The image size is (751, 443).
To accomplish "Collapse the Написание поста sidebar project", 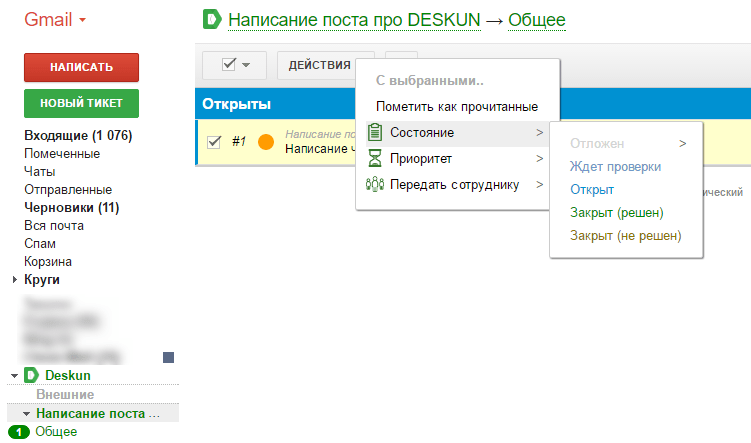I will [x=27, y=413].
